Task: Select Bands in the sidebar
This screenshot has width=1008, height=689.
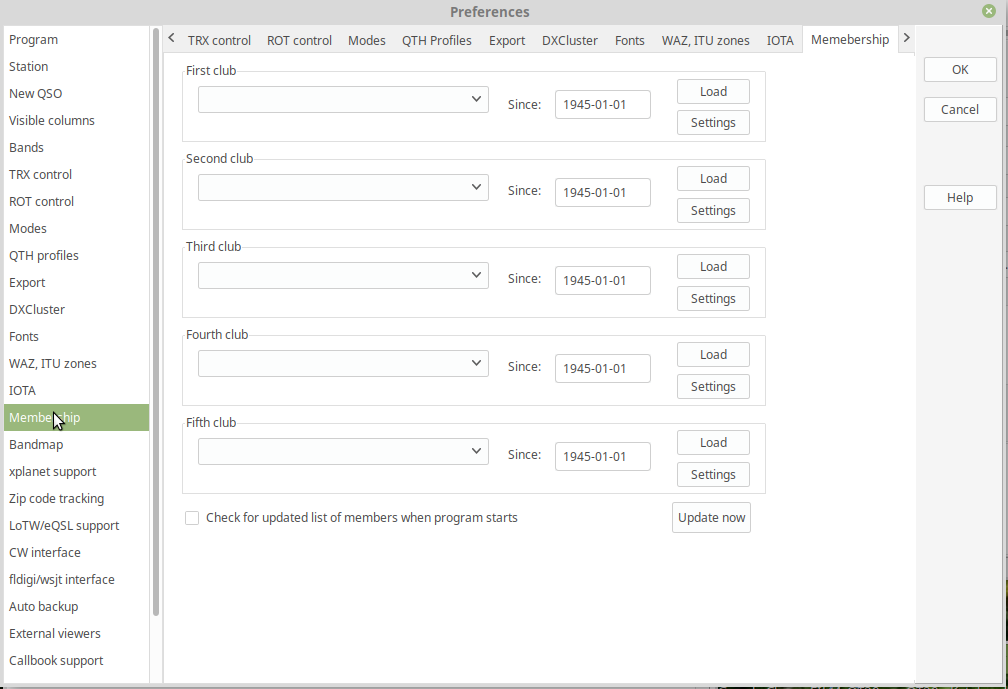Action: (x=76, y=147)
